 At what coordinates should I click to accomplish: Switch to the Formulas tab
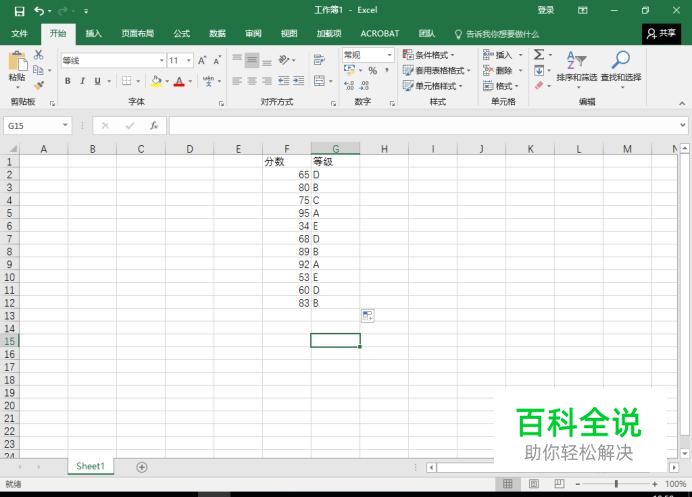tap(181, 34)
